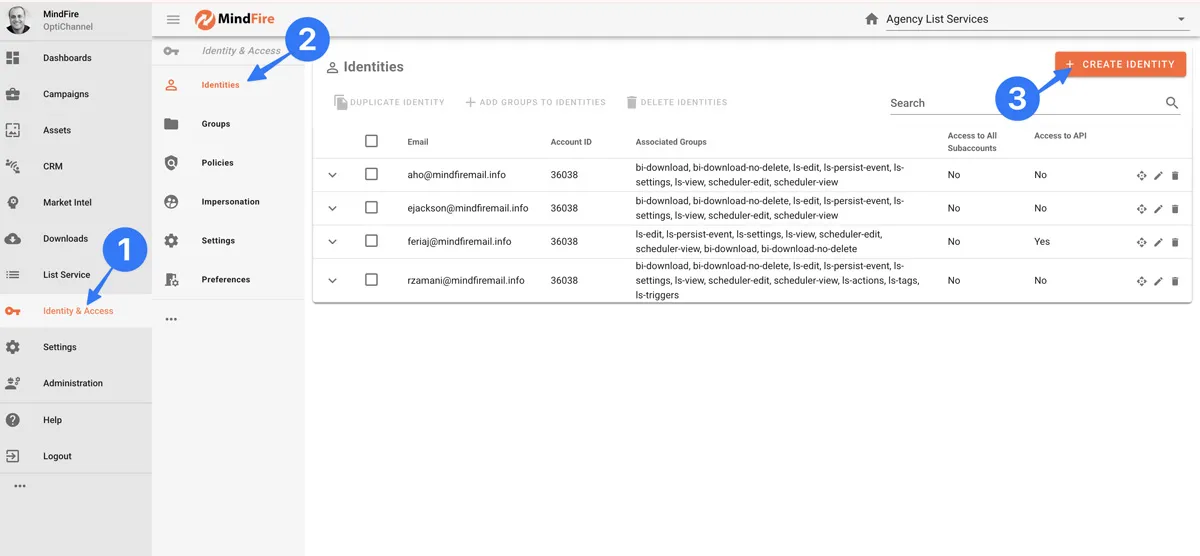This screenshot has width=1200, height=556.
Task: Open Groups in the Identity submenu
Action: pyautogui.click(x=215, y=124)
